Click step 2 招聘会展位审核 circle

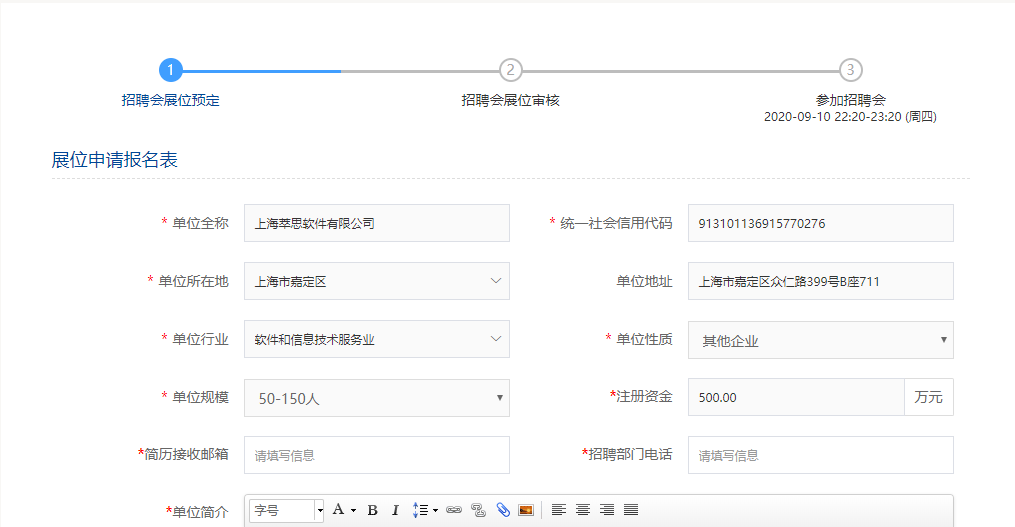(511, 70)
